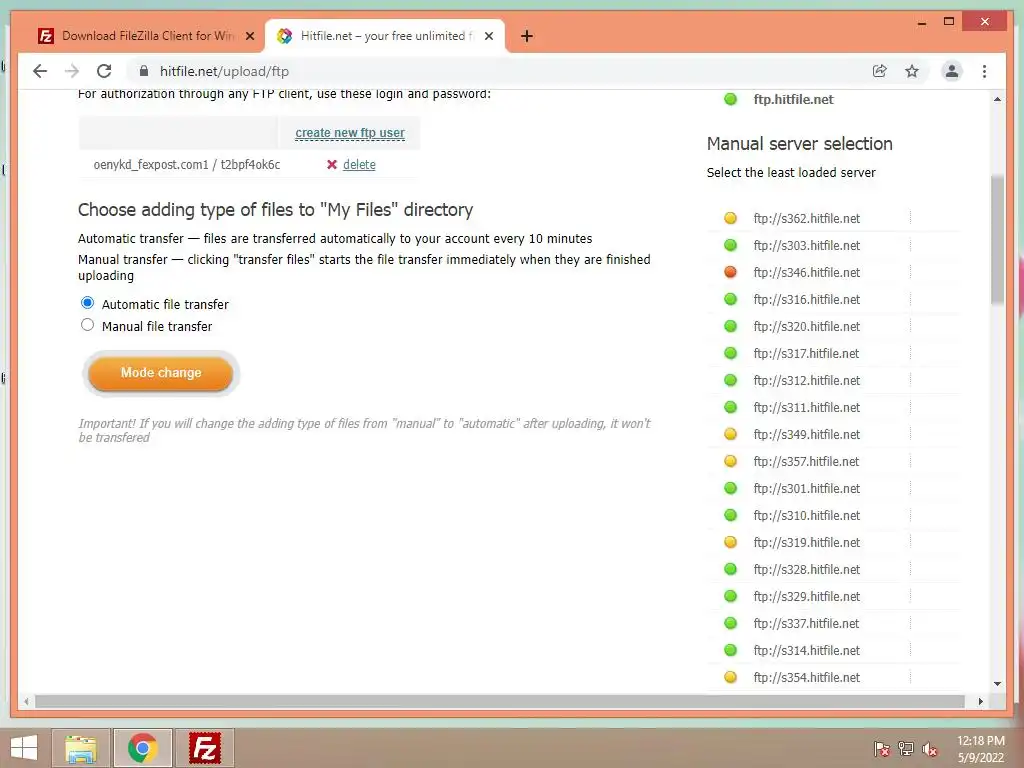Image resolution: width=1024 pixels, height=768 pixels.
Task: Click the address bar URL field
Action: point(496,71)
